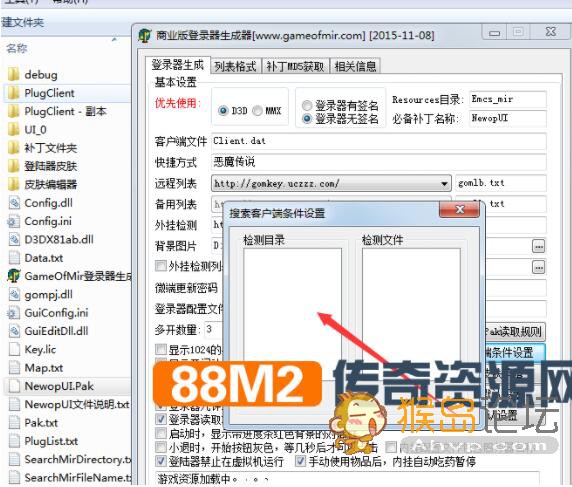Choose 登录器无签名 option
572x487 pixels.
307,119
